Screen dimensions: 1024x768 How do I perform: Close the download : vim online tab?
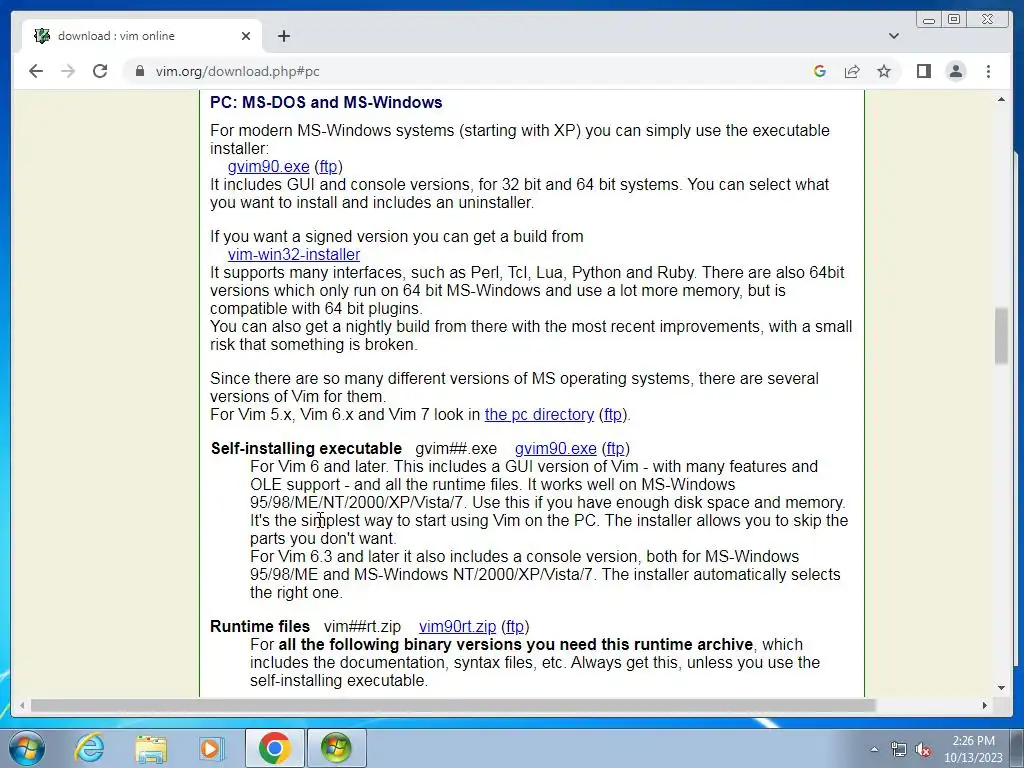246,36
